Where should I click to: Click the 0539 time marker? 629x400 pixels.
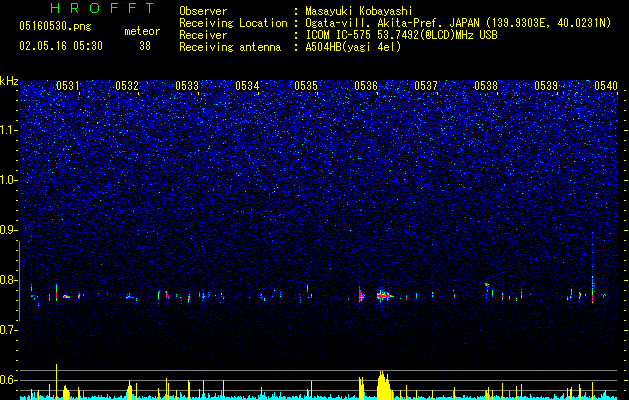546,85
